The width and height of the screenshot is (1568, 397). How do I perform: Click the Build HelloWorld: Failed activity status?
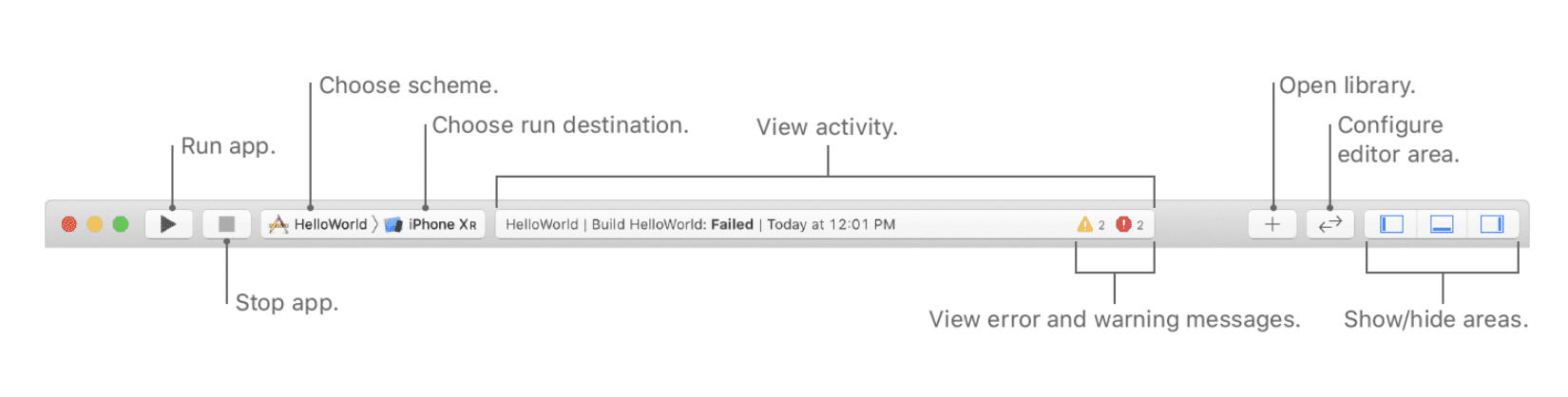(x=673, y=224)
